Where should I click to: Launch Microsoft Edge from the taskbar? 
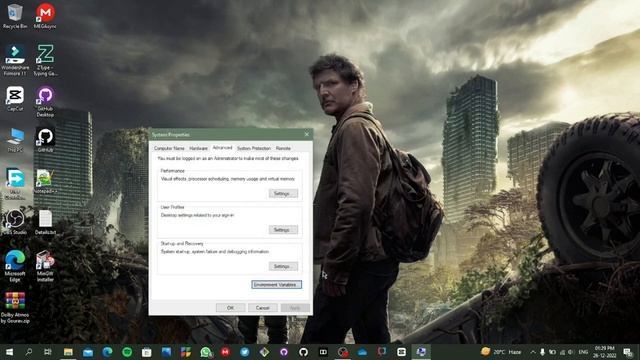click(107, 352)
